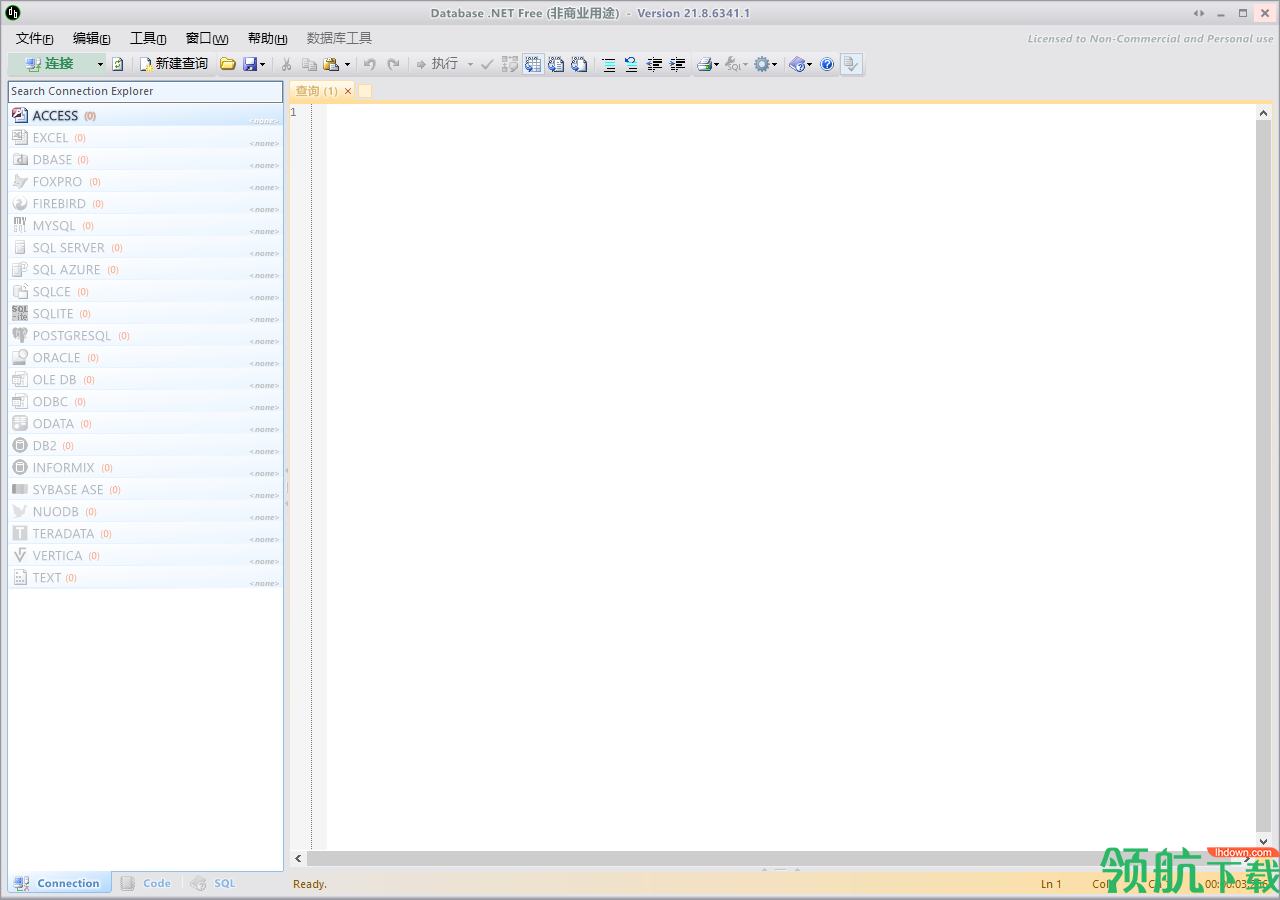The width and height of the screenshot is (1280, 900).
Task: Select the 查询 (1) query tab
Action: pyautogui.click(x=317, y=91)
